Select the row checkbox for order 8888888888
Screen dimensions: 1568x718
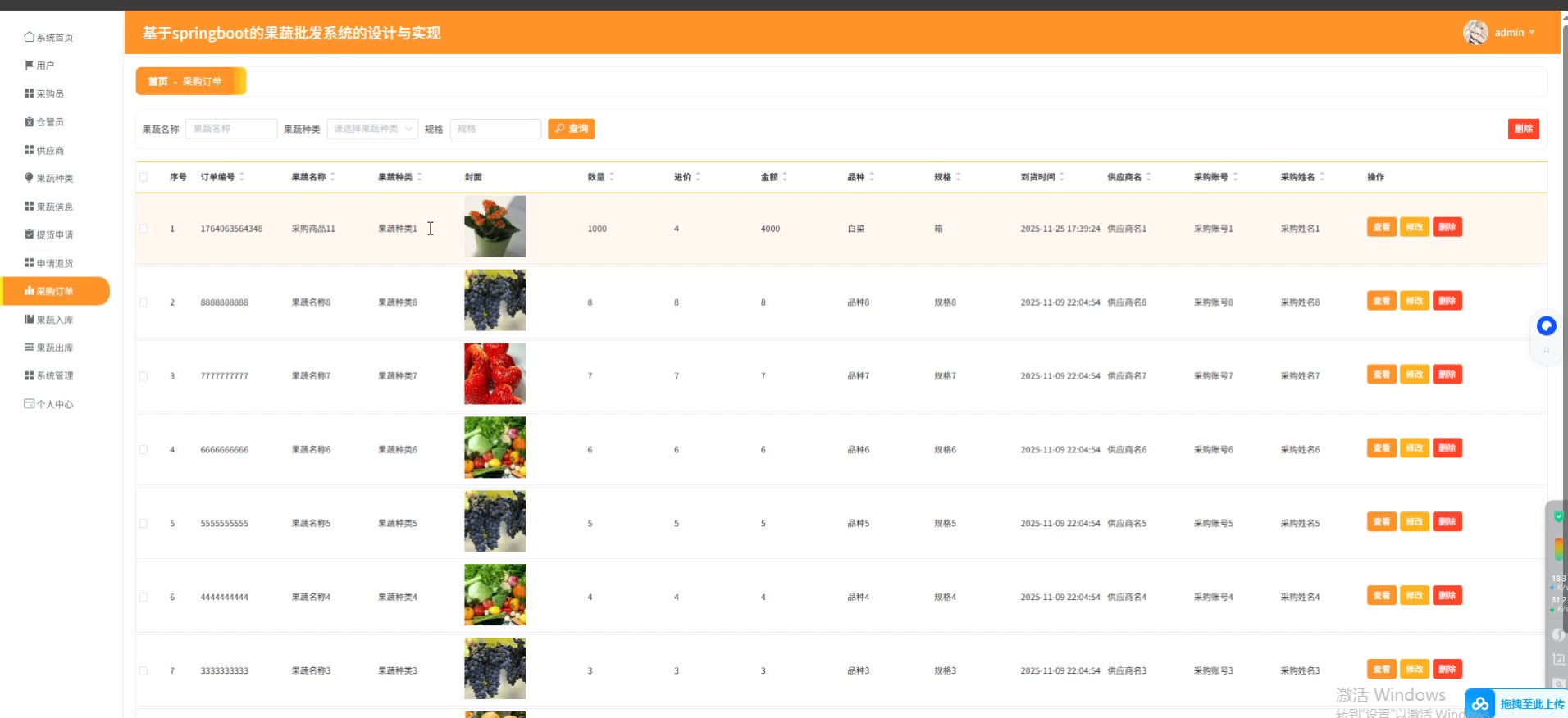pyautogui.click(x=144, y=302)
